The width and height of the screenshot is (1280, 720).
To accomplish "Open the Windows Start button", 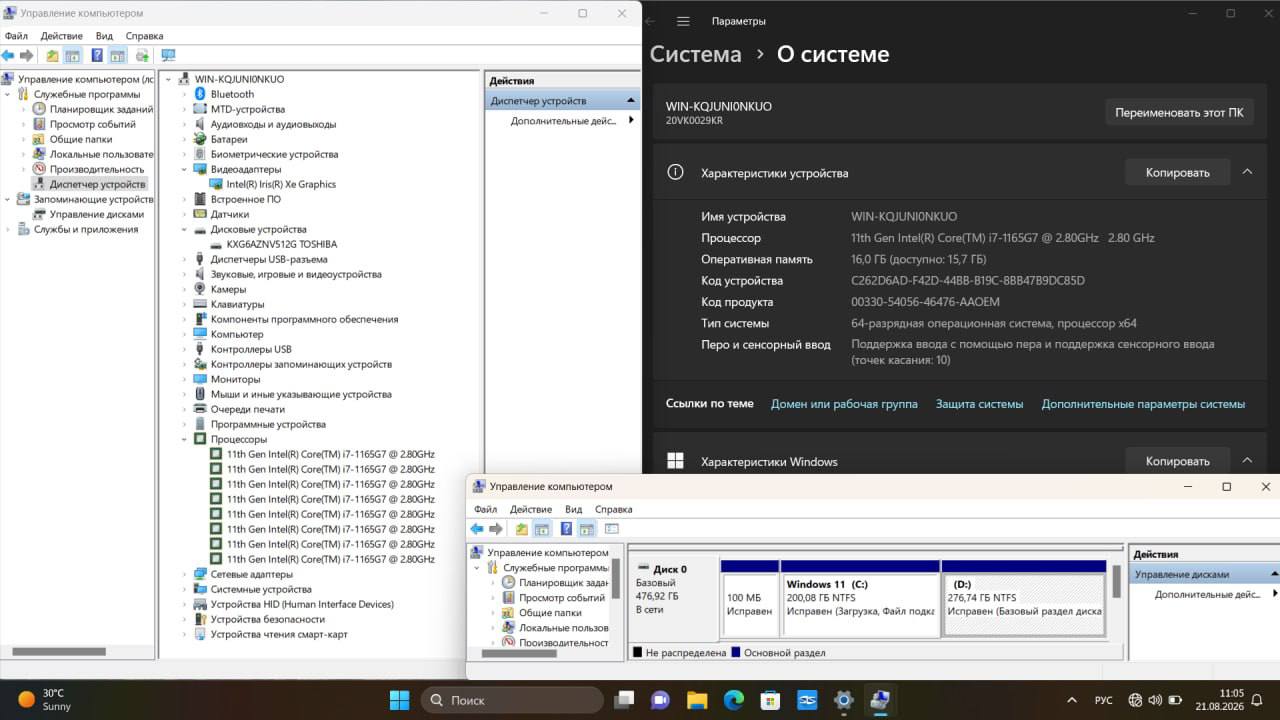I will tap(399, 700).
